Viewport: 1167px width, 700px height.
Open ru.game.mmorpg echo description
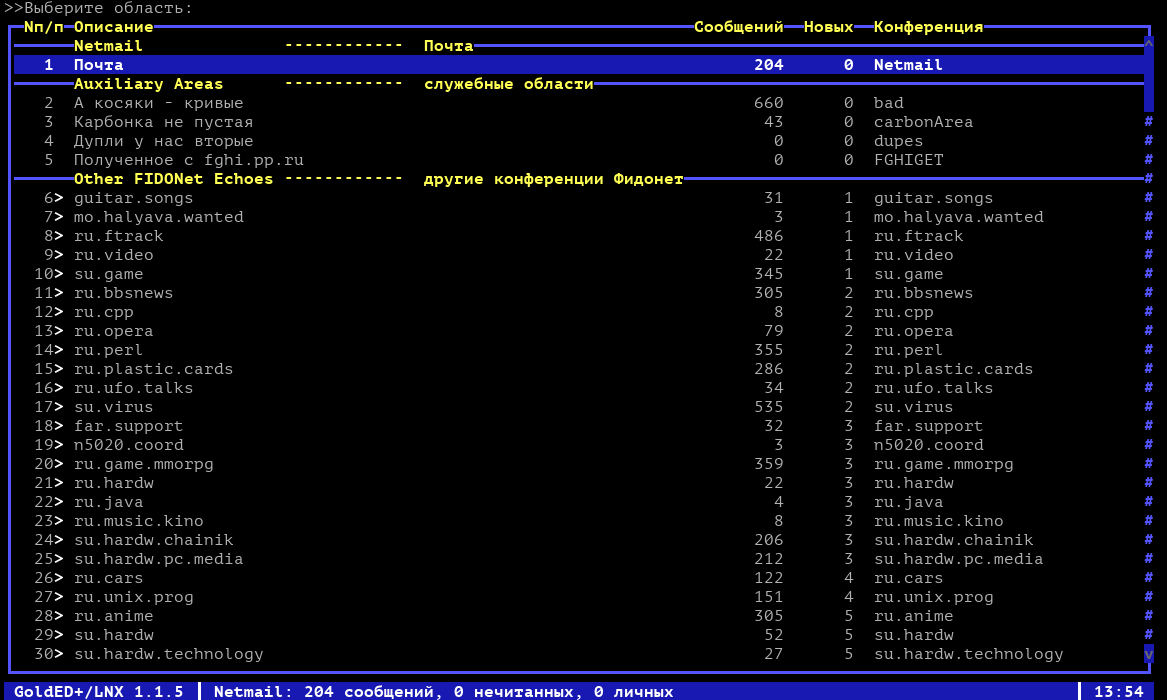(144, 463)
